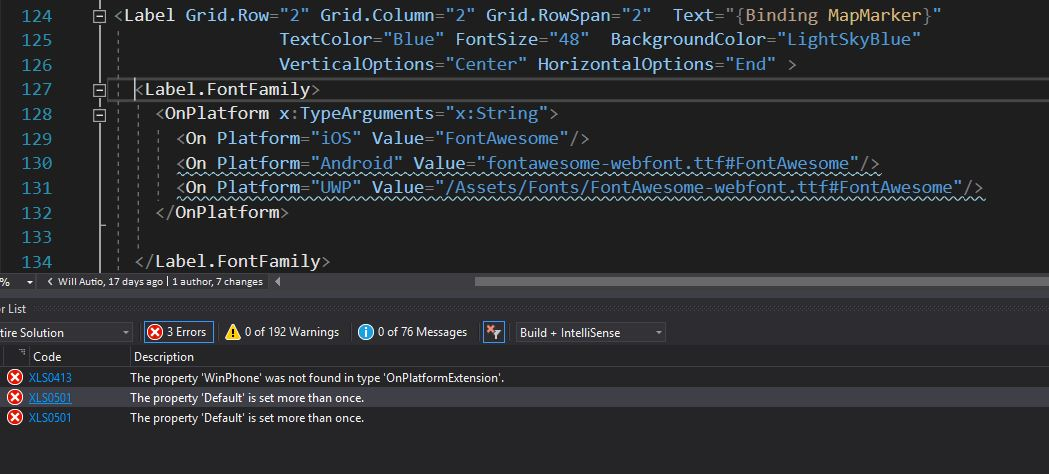This screenshot has height=474, width=1049.
Task: Toggle the 0 of 192 Warnings filter
Action: tap(282, 332)
